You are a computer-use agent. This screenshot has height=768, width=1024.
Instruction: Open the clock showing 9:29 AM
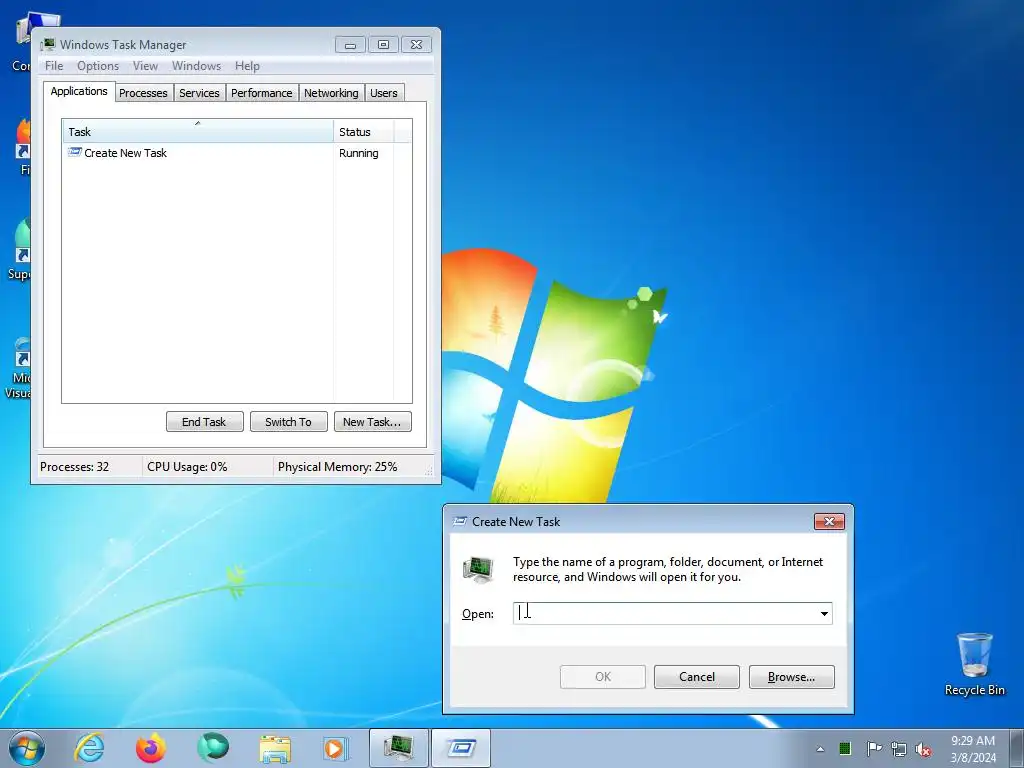[x=973, y=749]
